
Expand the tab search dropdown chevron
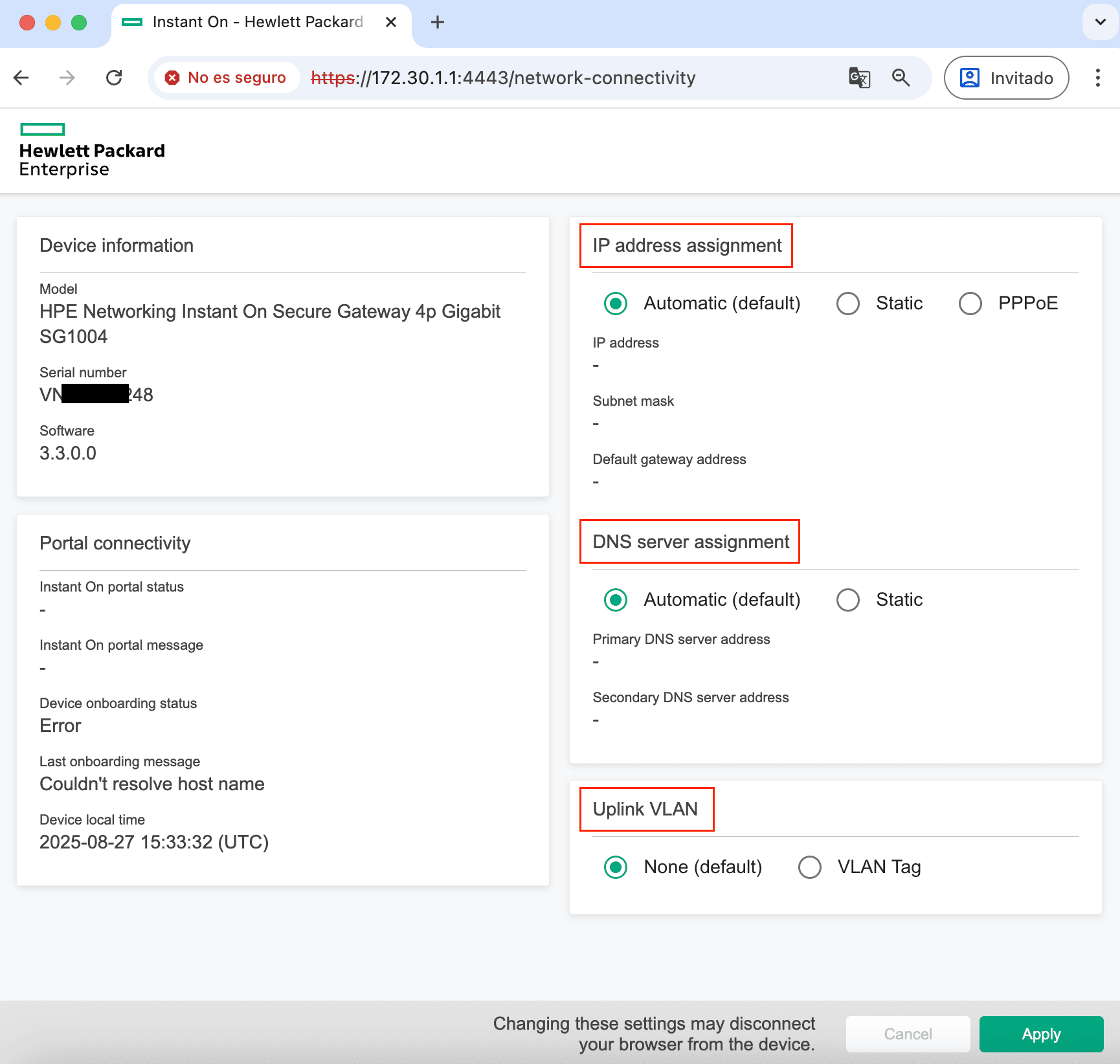point(1100,22)
